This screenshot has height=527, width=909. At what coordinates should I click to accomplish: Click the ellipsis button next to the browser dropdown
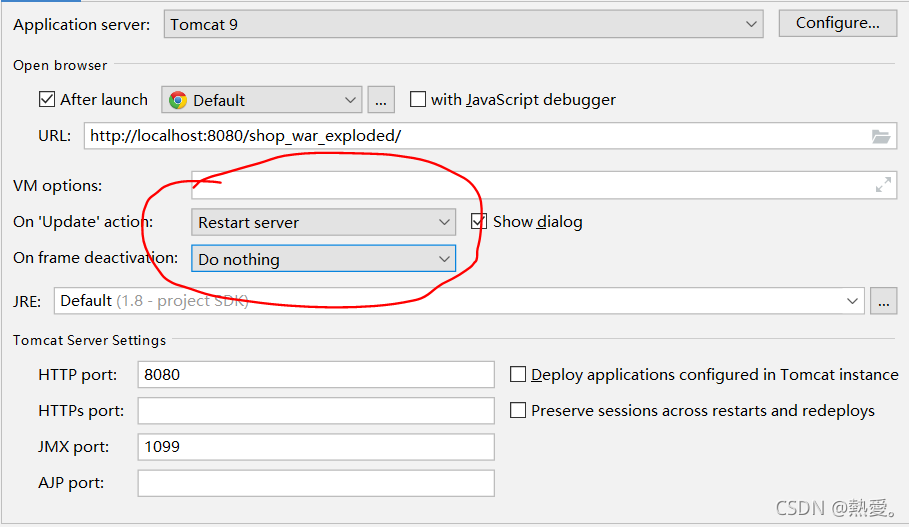pyautogui.click(x=381, y=100)
